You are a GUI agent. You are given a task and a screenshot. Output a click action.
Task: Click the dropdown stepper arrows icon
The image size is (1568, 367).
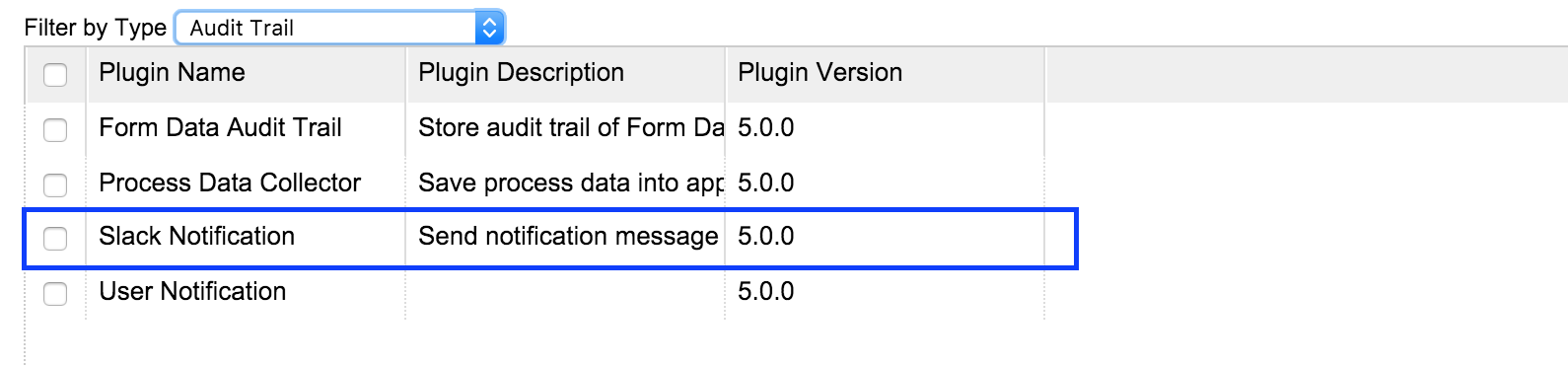pos(489,28)
